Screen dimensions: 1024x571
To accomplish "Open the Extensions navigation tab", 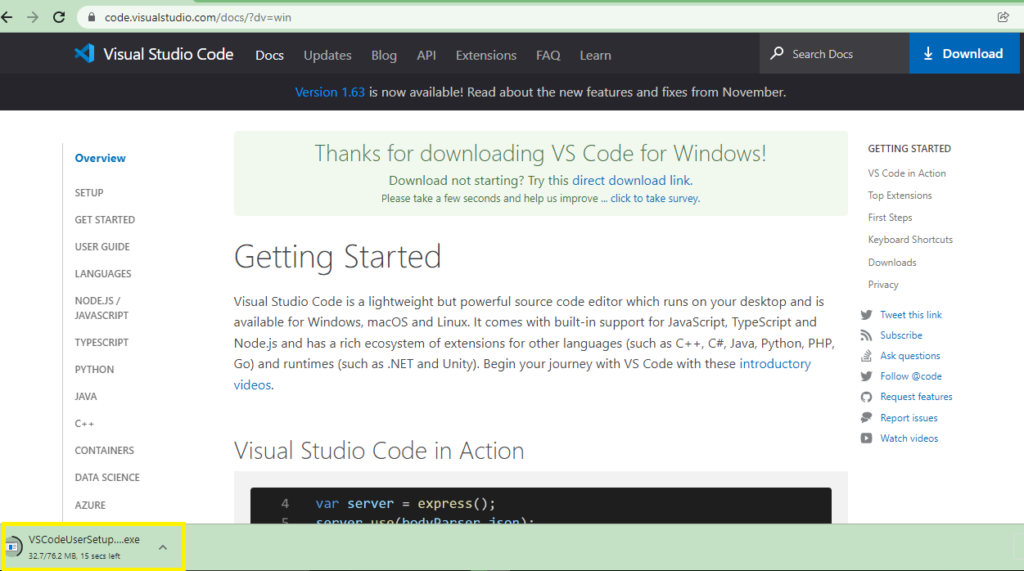I will pyautogui.click(x=486, y=56).
